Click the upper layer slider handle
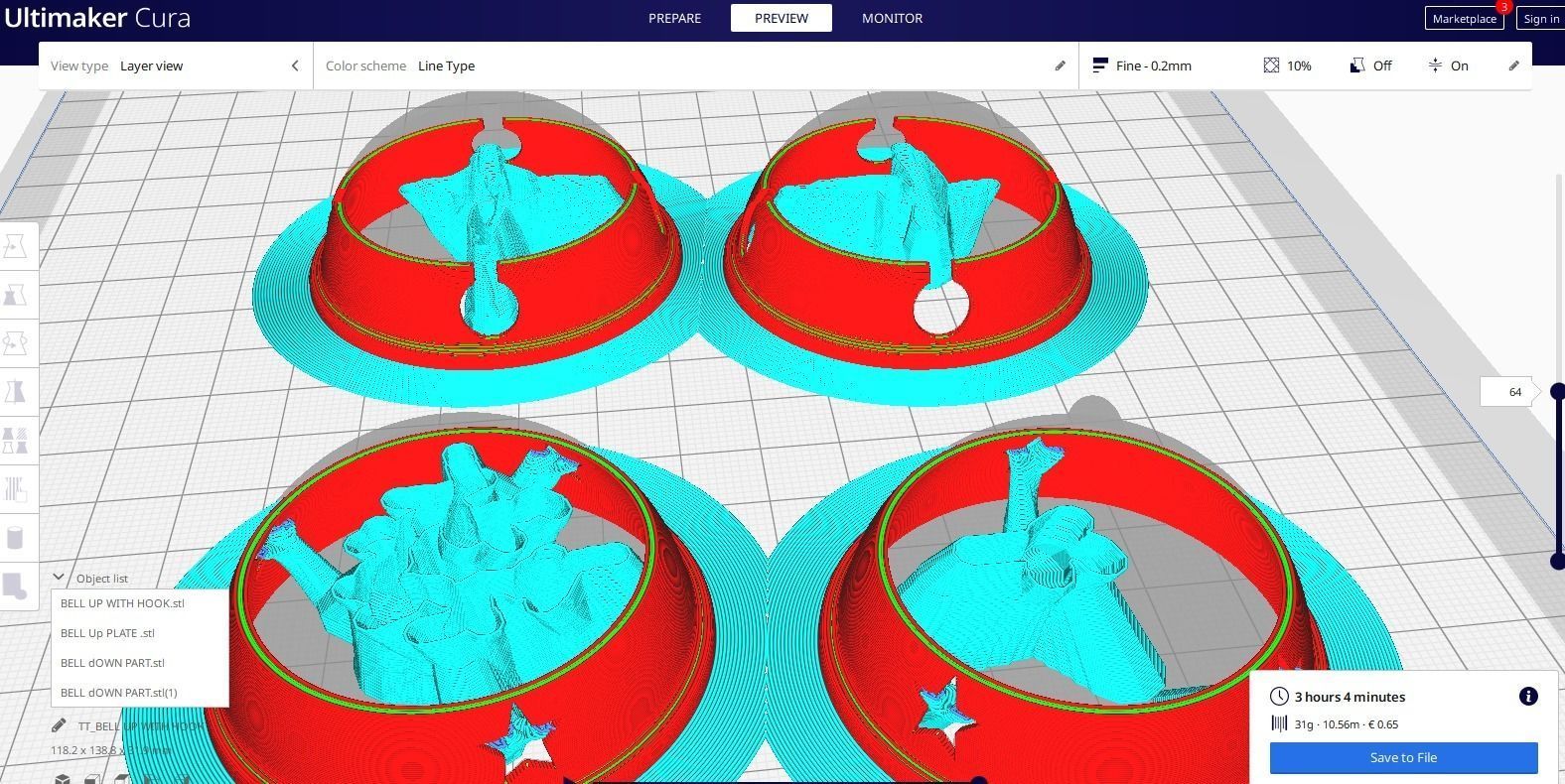The width and height of the screenshot is (1565, 784). (x=1557, y=392)
